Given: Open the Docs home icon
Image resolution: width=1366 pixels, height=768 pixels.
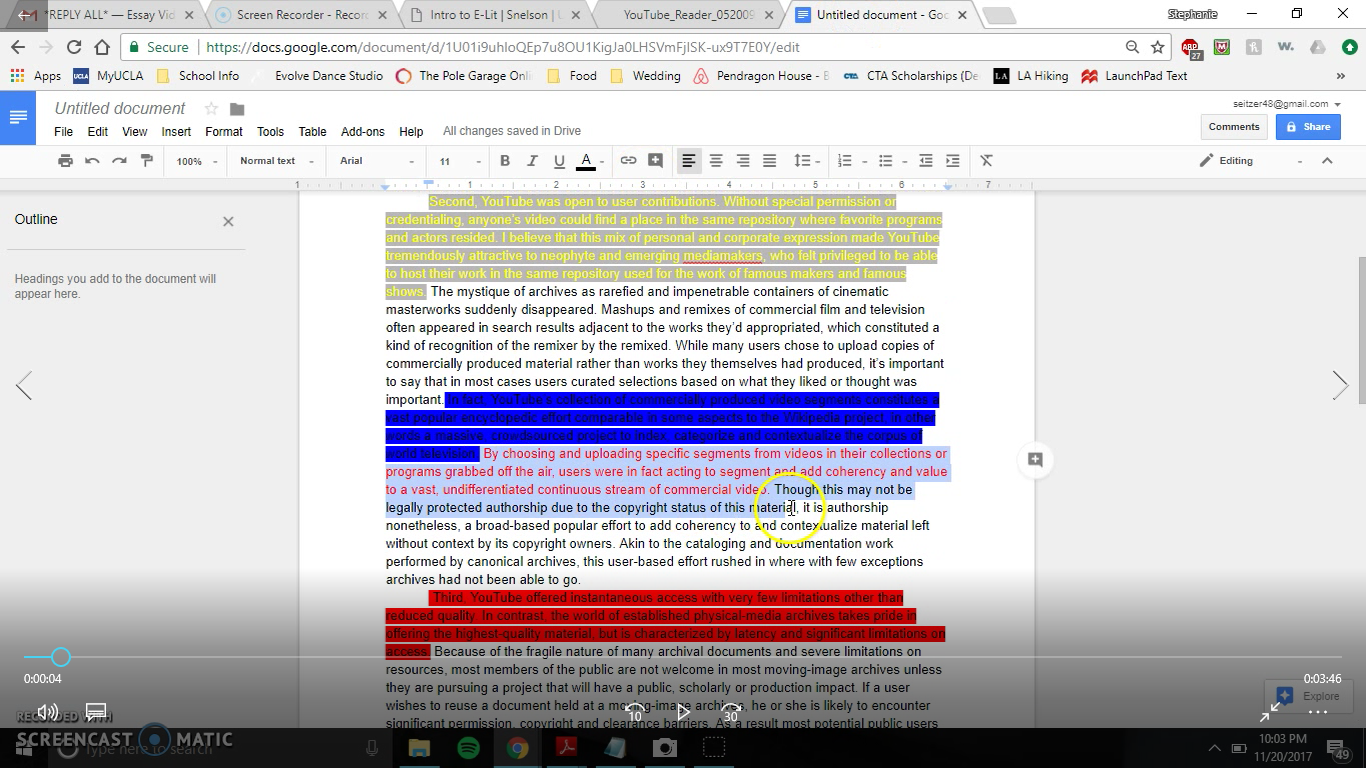Looking at the screenshot, I should click(x=18, y=118).
